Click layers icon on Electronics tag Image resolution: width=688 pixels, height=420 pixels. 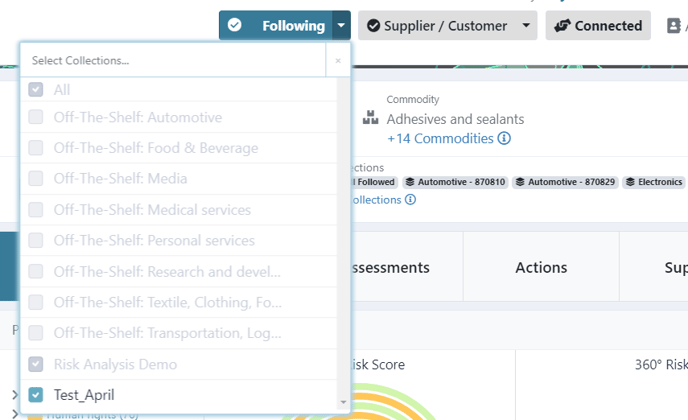[x=630, y=182]
